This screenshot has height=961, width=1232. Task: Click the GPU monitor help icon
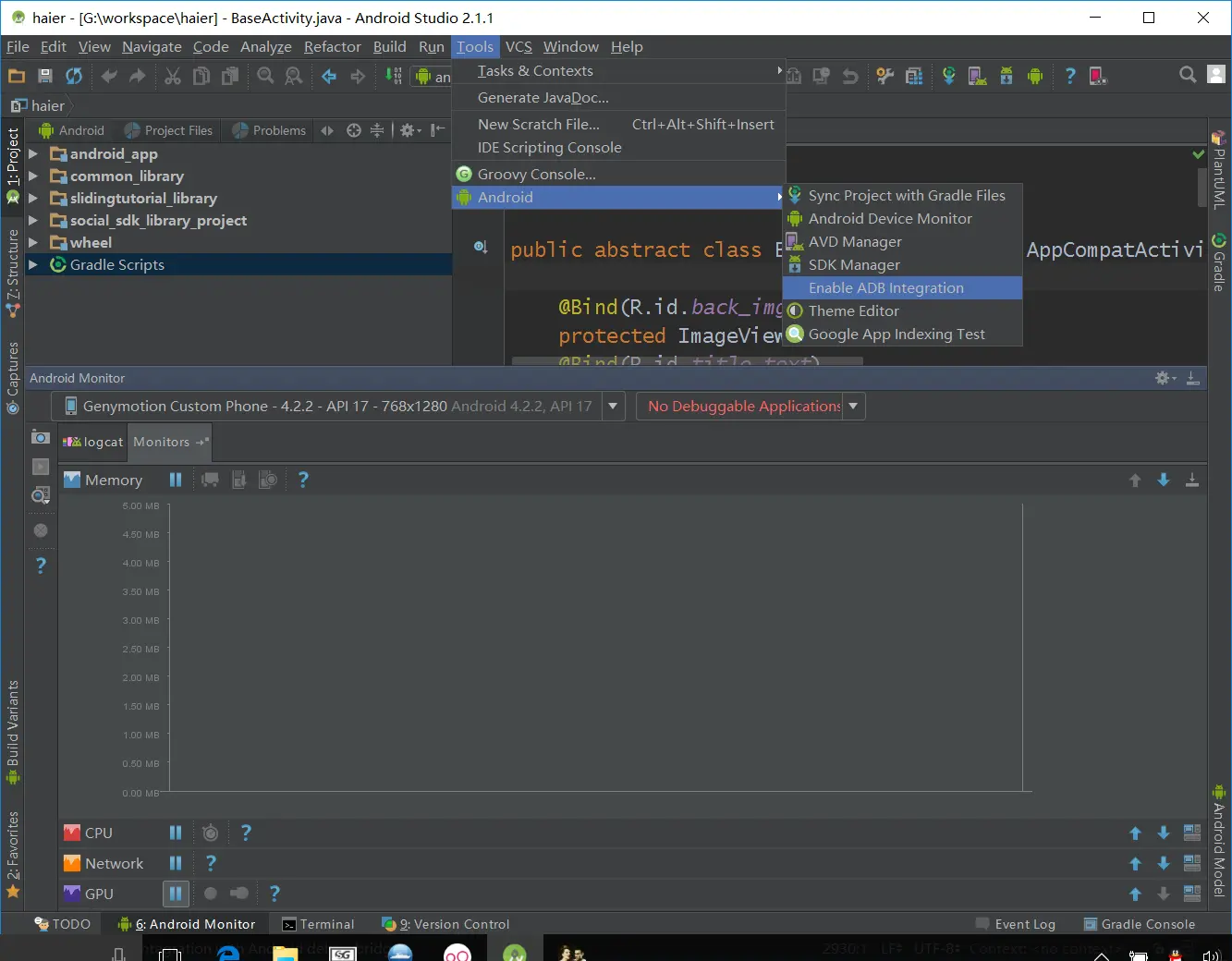(x=274, y=894)
